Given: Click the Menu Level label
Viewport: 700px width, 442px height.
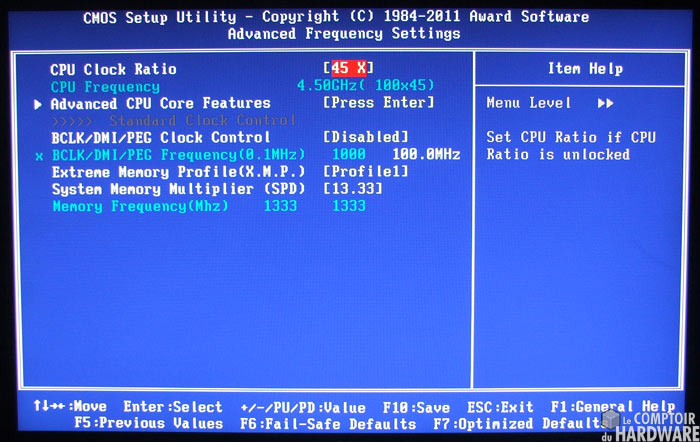Looking at the screenshot, I should pos(529,103).
